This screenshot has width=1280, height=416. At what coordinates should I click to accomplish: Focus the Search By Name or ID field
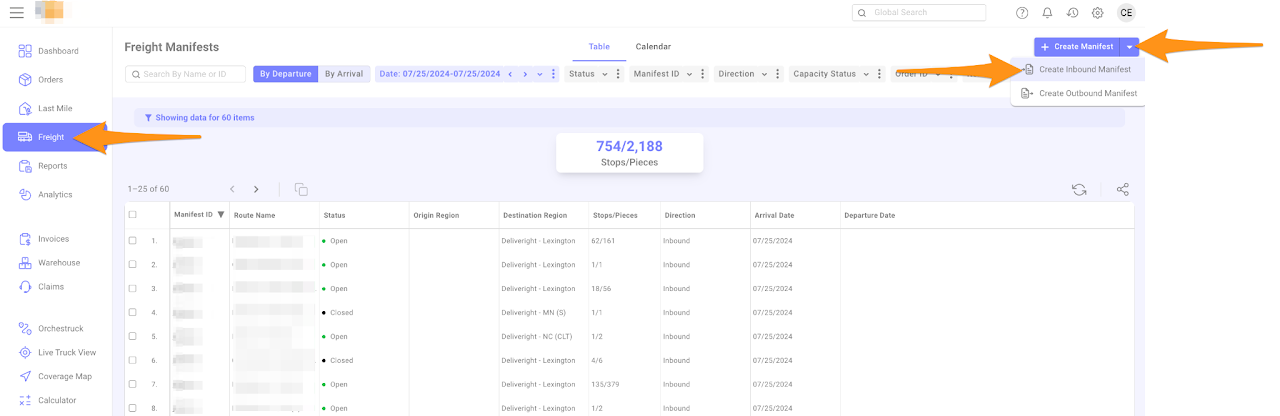186,74
